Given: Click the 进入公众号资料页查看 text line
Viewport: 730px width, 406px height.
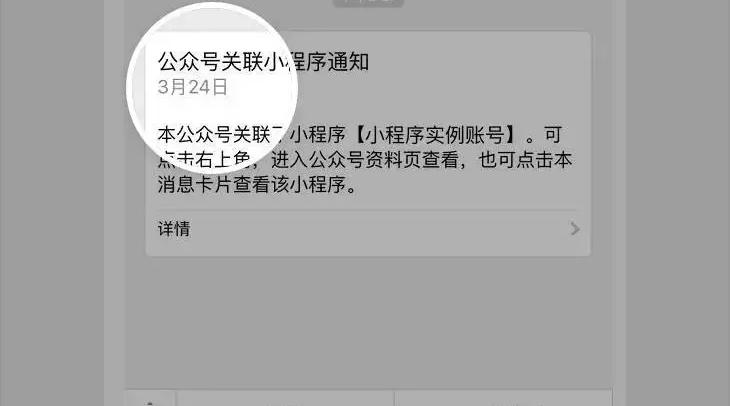Looking at the screenshot, I should [x=365, y=160].
